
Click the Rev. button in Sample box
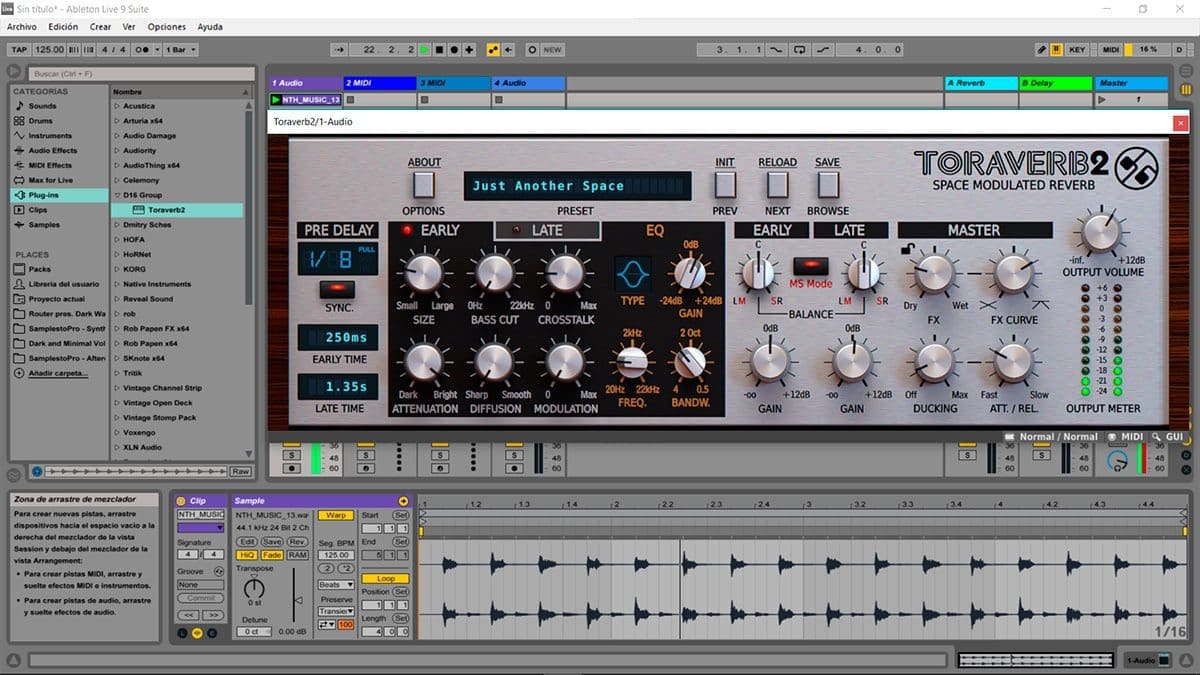click(x=297, y=541)
